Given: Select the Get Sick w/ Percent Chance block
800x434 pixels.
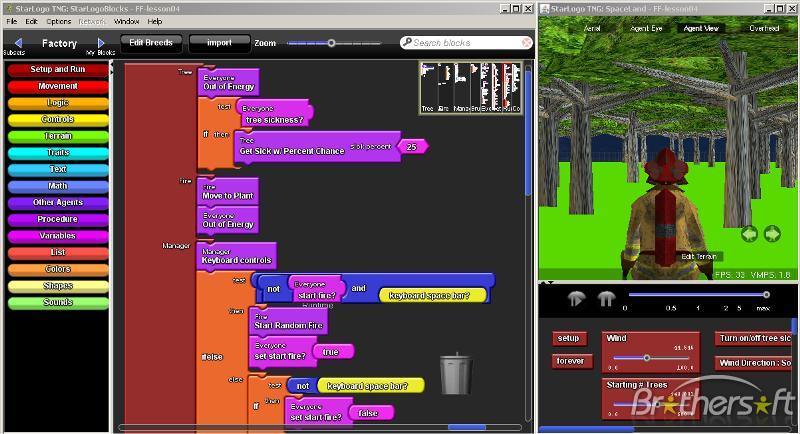Looking at the screenshot, I should 316,146.
